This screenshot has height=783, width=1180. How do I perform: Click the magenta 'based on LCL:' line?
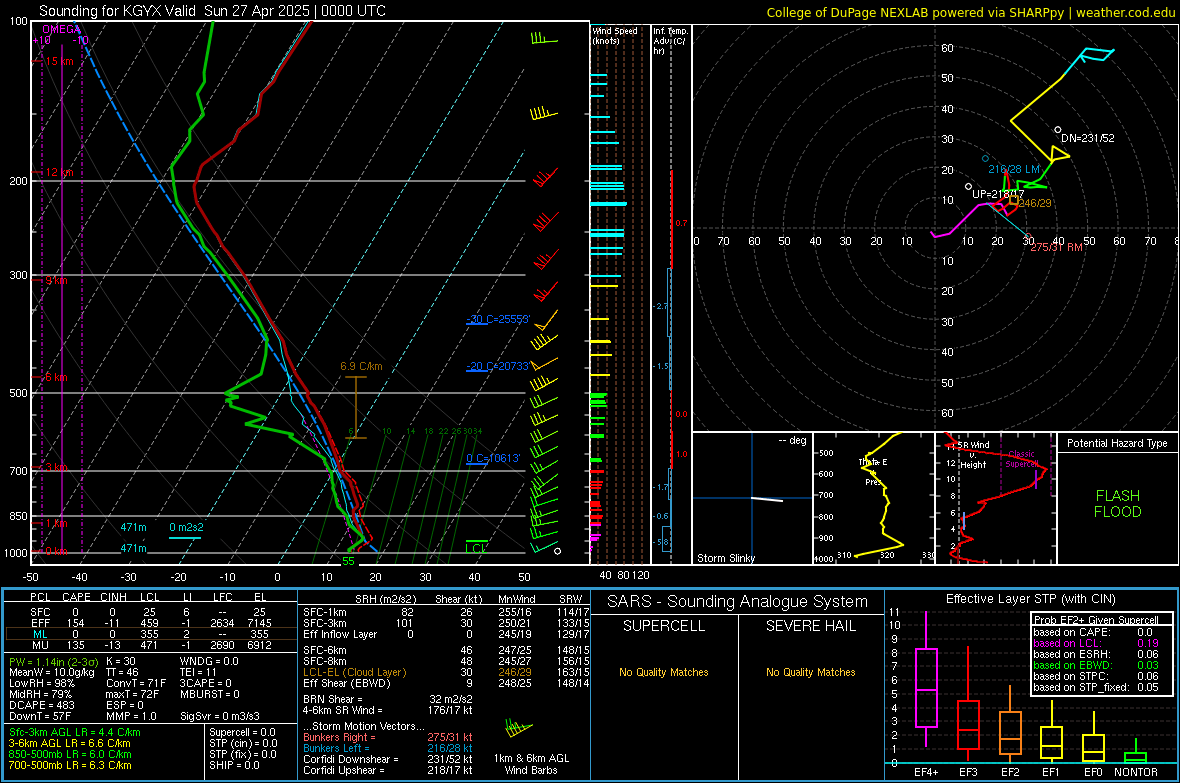(1096, 643)
